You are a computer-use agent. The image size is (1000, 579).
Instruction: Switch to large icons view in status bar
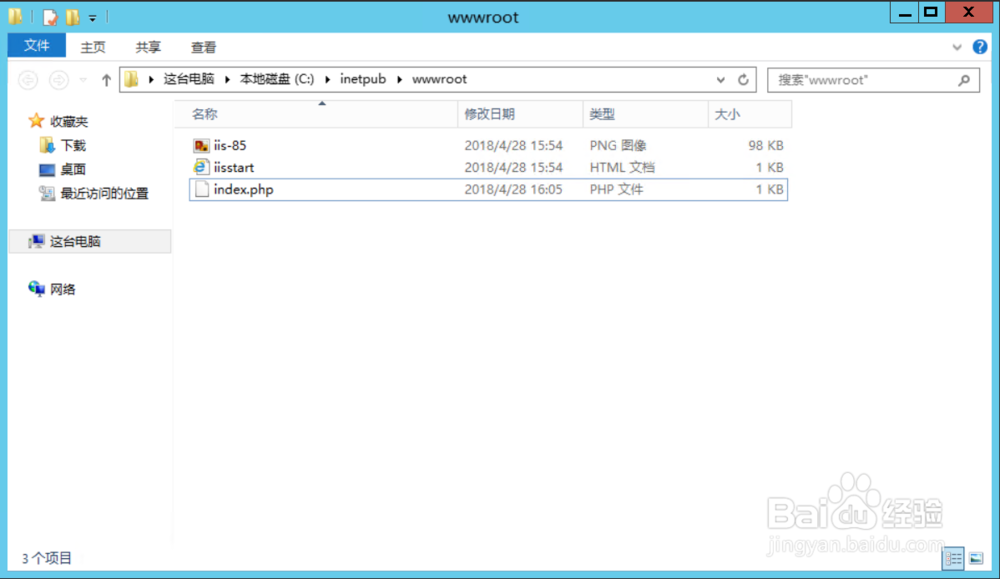click(976, 559)
